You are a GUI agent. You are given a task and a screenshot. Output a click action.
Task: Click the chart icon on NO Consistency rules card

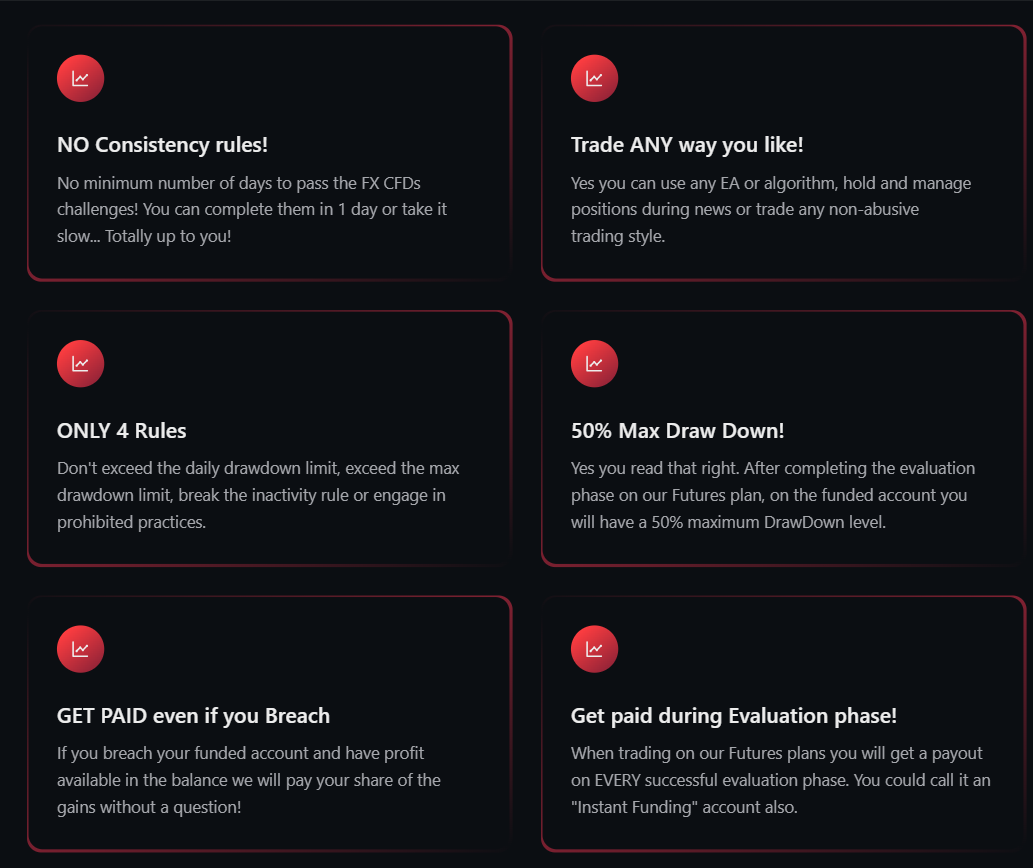tap(80, 78)
